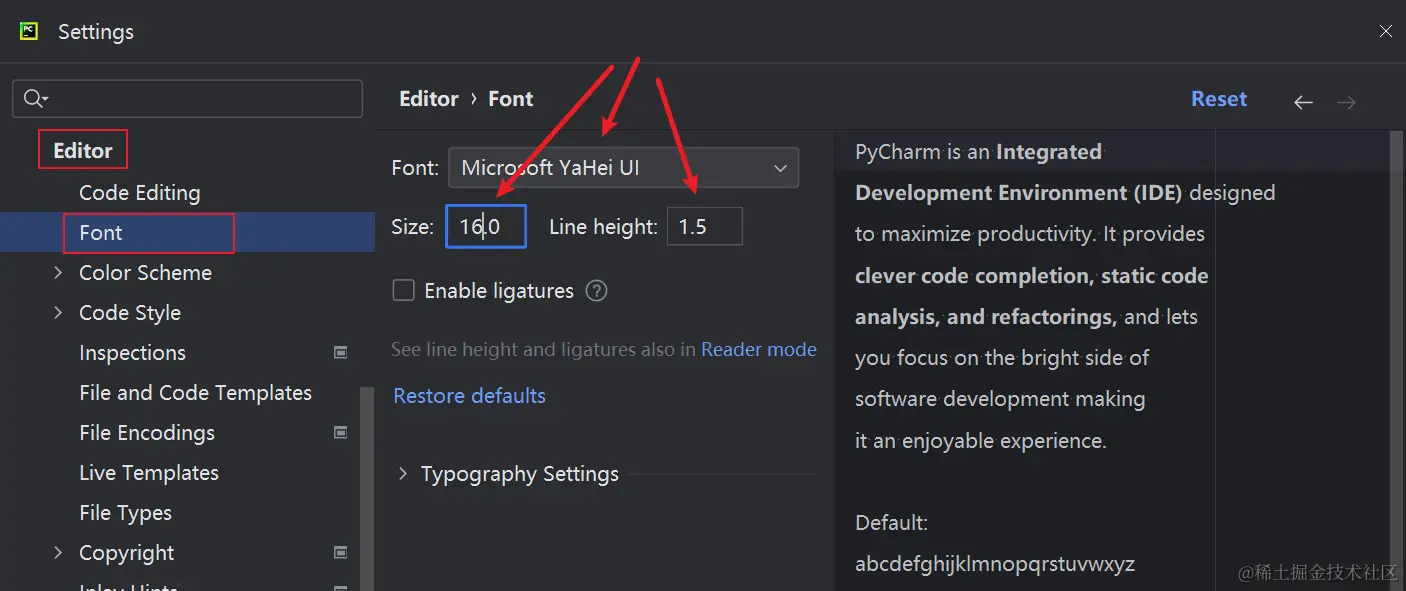
Task: Click the Reader mode link
Action: [x=759, y=350]
